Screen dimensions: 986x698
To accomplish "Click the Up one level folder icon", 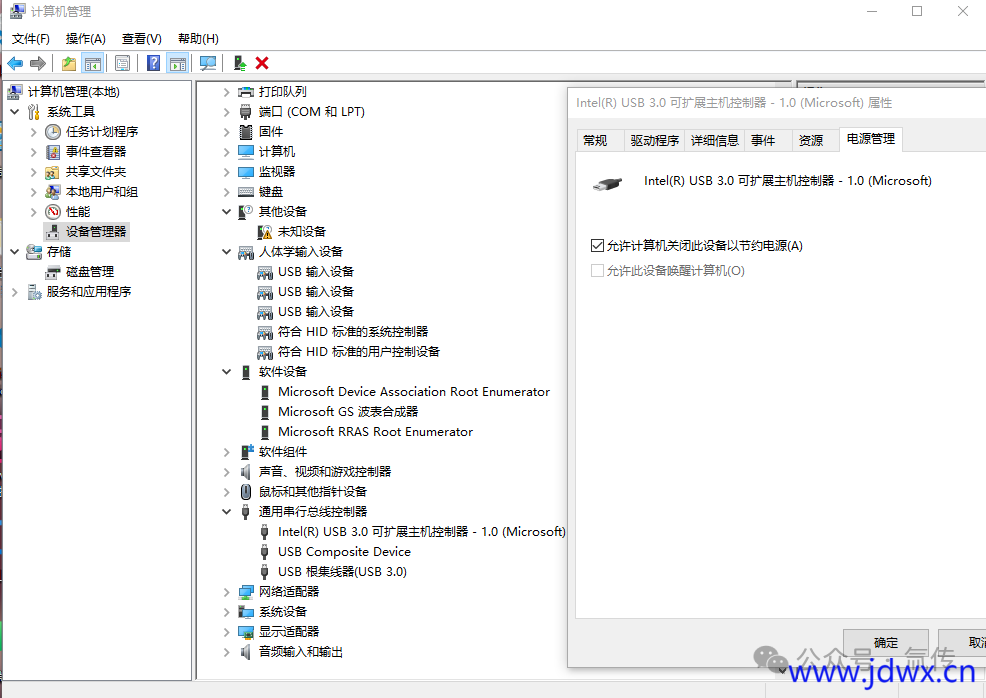I will (x=69, y=63).
